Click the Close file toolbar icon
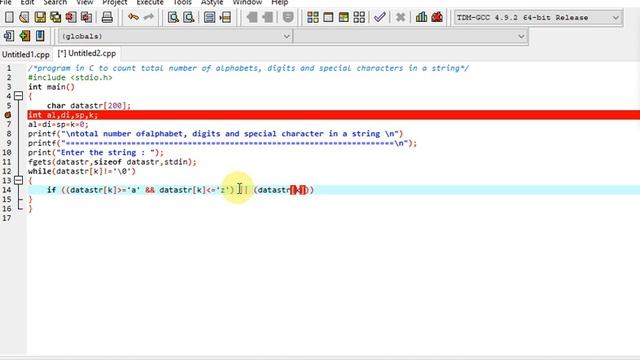Image resolution: width=640 pixels, height=360 pixels. 71,17
